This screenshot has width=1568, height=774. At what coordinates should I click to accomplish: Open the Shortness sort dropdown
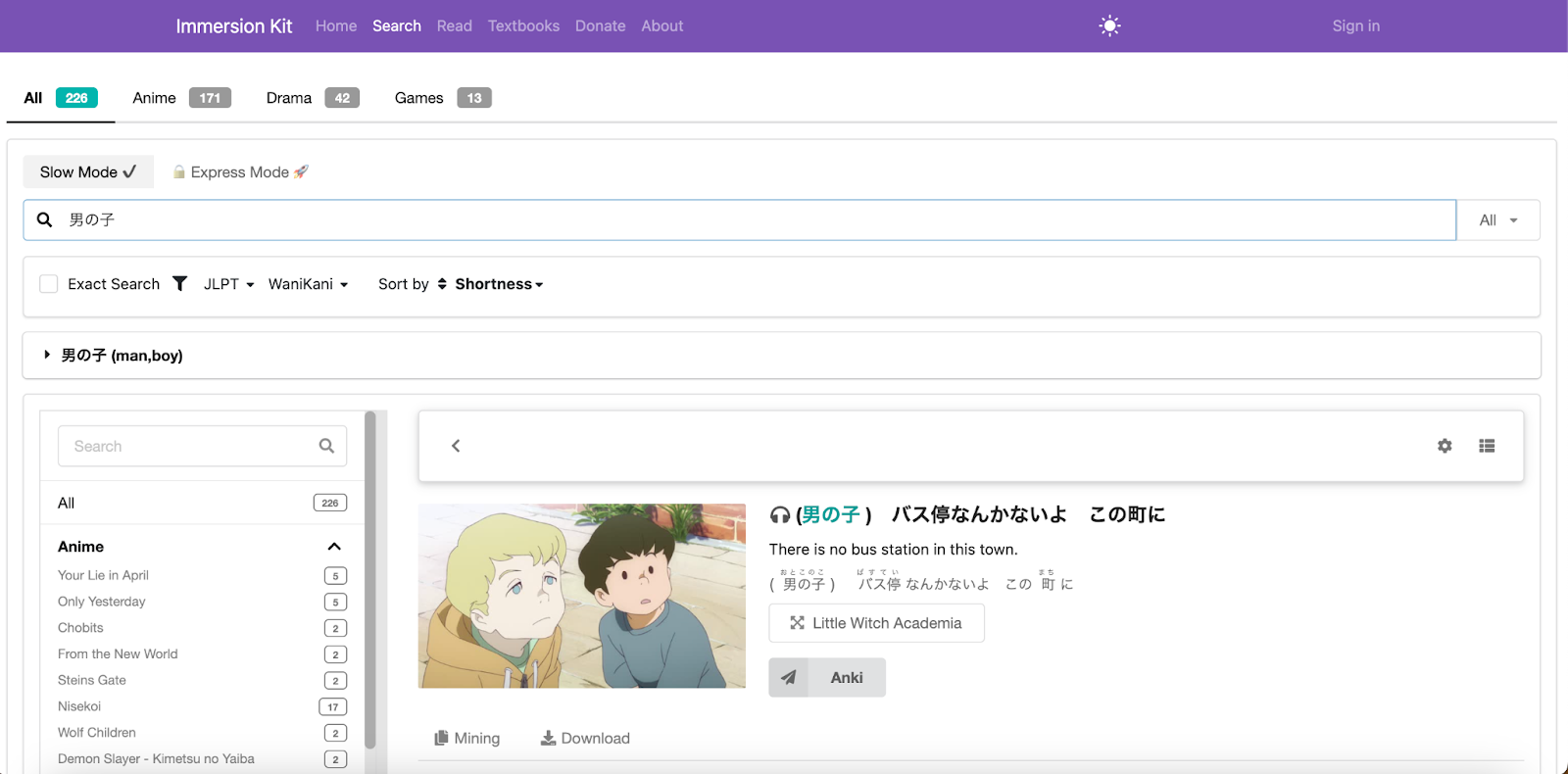pyautogui.click(x=499, y=284)
